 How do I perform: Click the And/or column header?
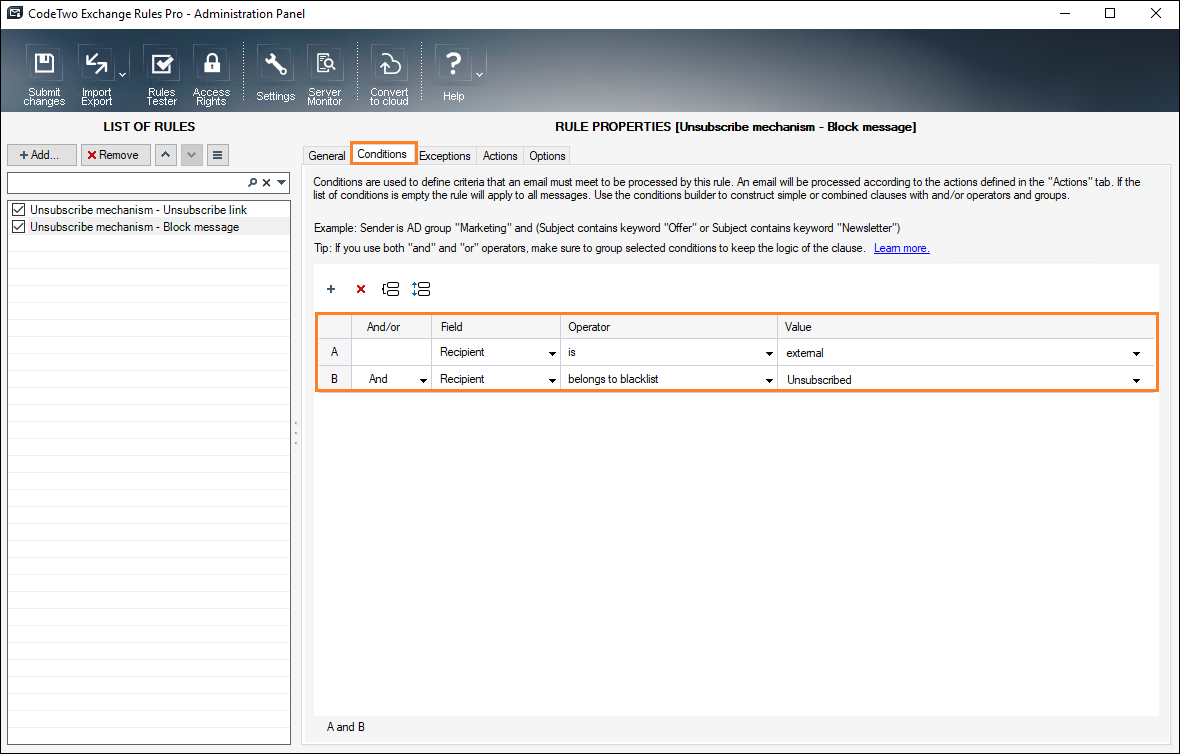click(391, 327)
